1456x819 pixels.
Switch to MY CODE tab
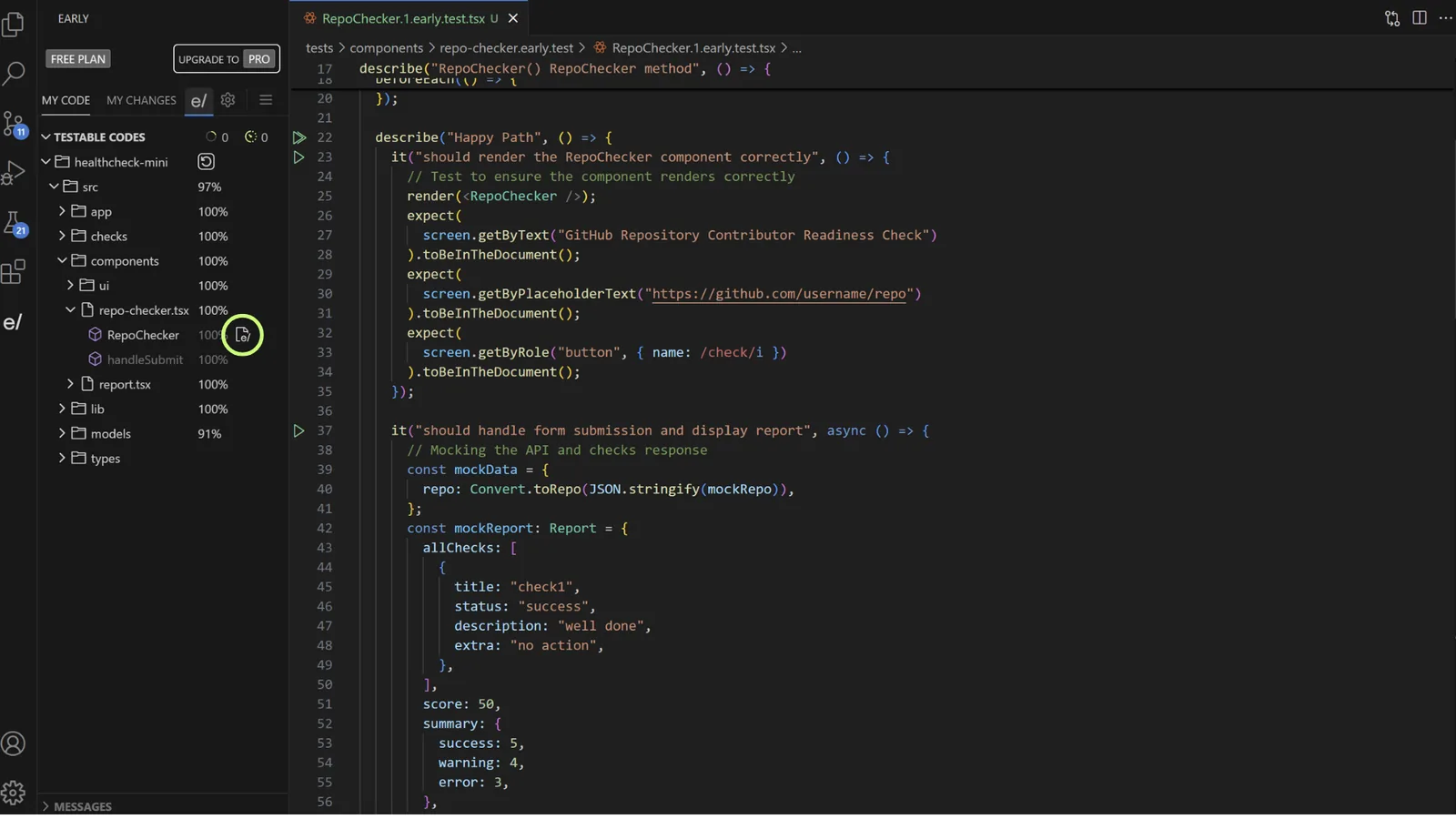pos(66,100)
